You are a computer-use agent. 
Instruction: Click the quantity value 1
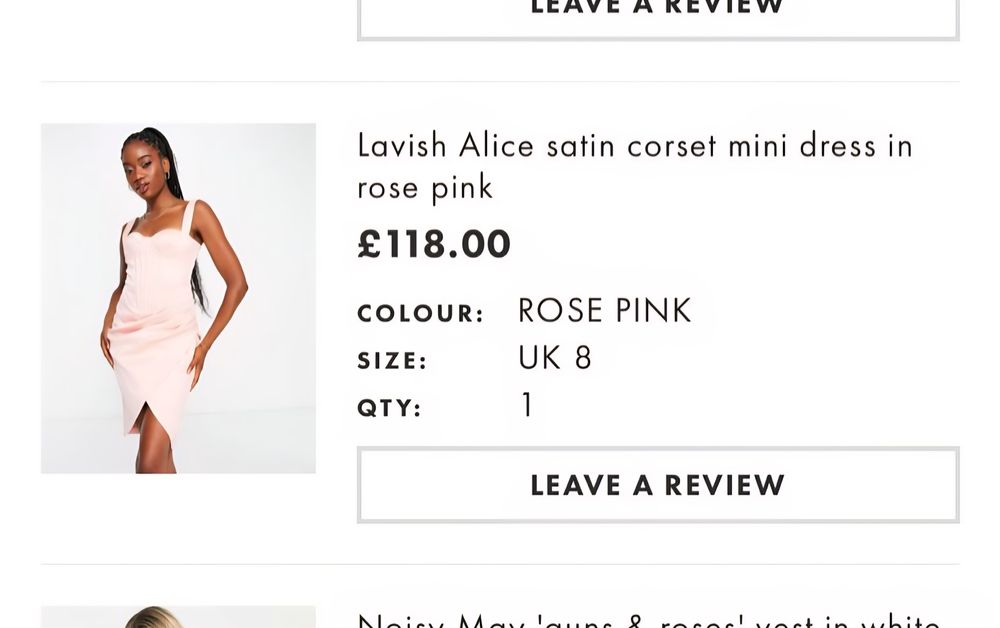point(527,405)
